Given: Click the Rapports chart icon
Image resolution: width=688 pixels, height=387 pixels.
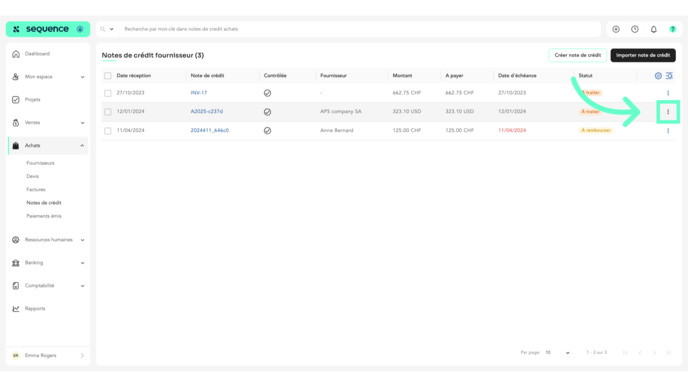Looking at the screenshot, I should [x=16, y=309].
